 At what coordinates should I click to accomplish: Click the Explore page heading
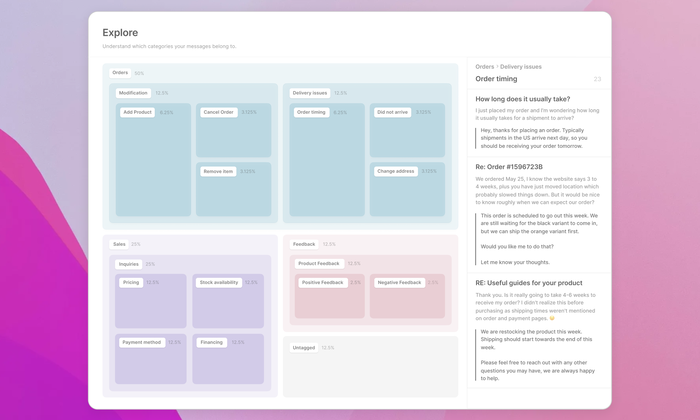click(x=120, y=33)
